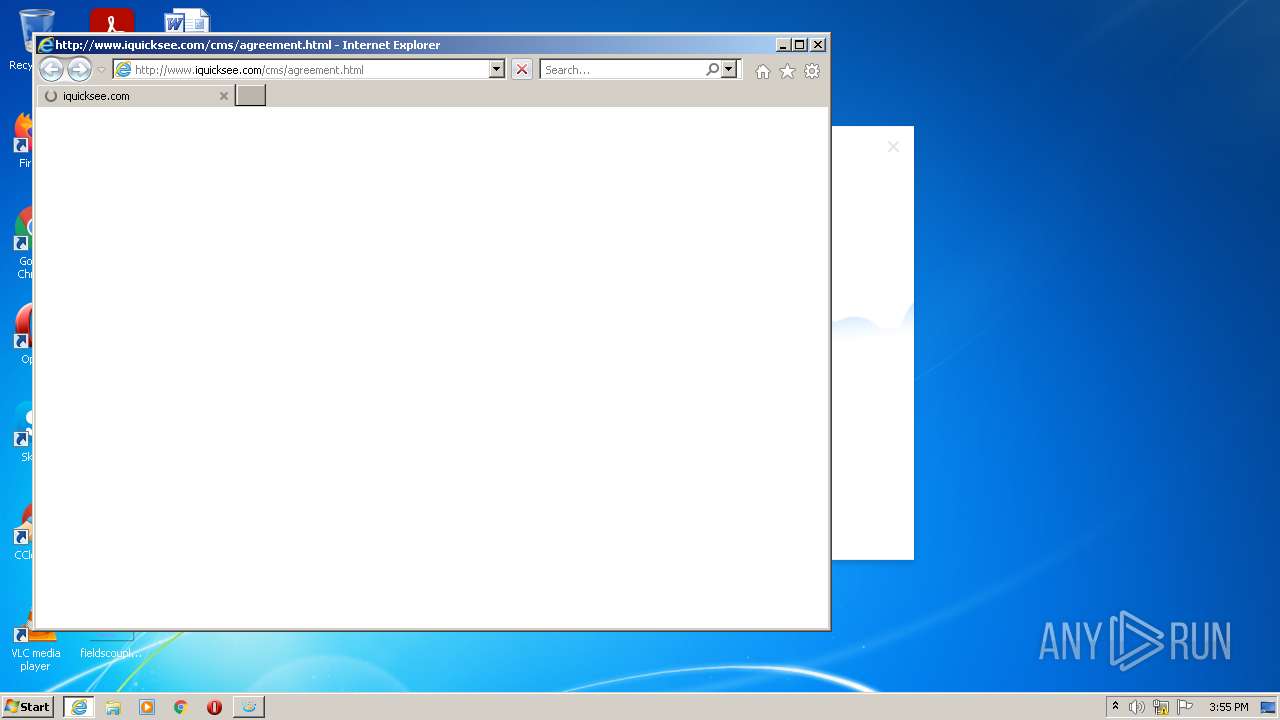The width and height of the screenshot is (1280, 720).
Task: Launch Windows Media Player taskbar icon
Action: (x=147, y=707)
